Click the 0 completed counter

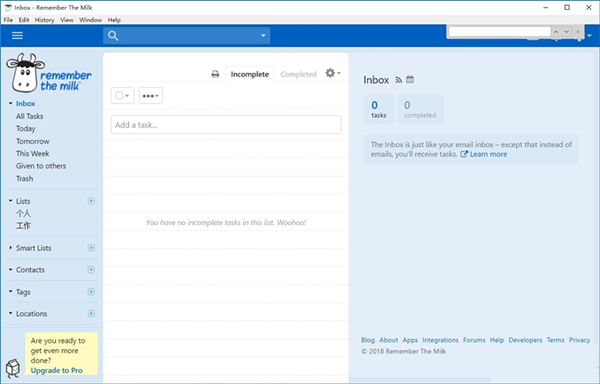[x=420, y=109]
